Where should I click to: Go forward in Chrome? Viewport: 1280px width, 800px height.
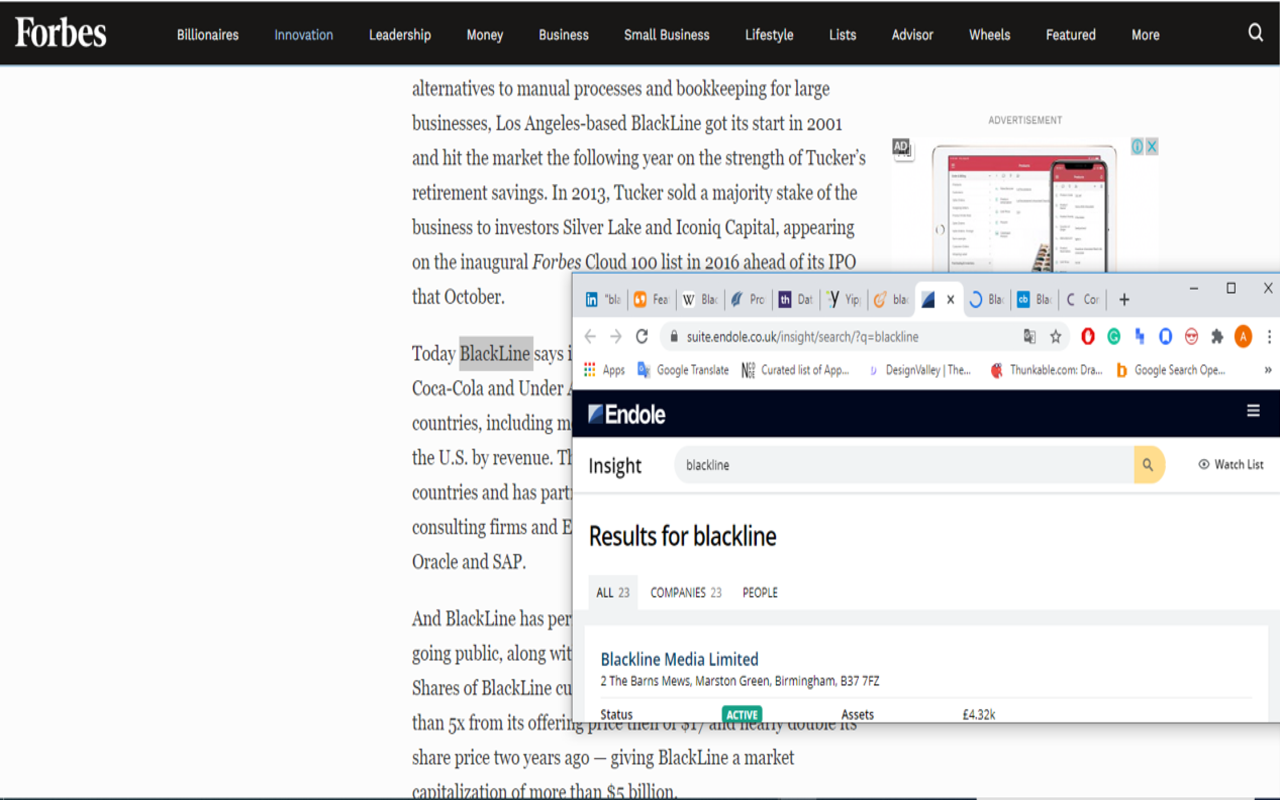[x=616, y=337]
